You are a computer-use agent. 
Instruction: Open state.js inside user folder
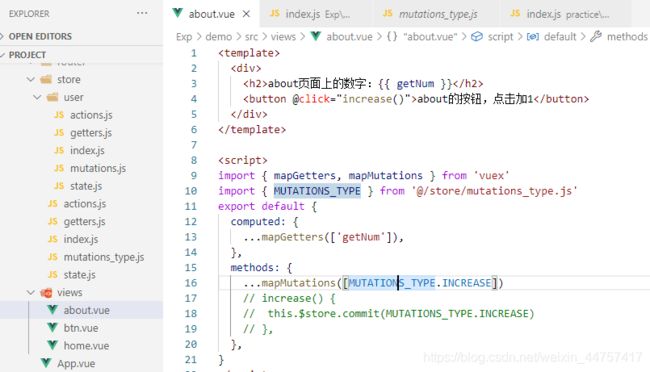[x=86, y=186]
